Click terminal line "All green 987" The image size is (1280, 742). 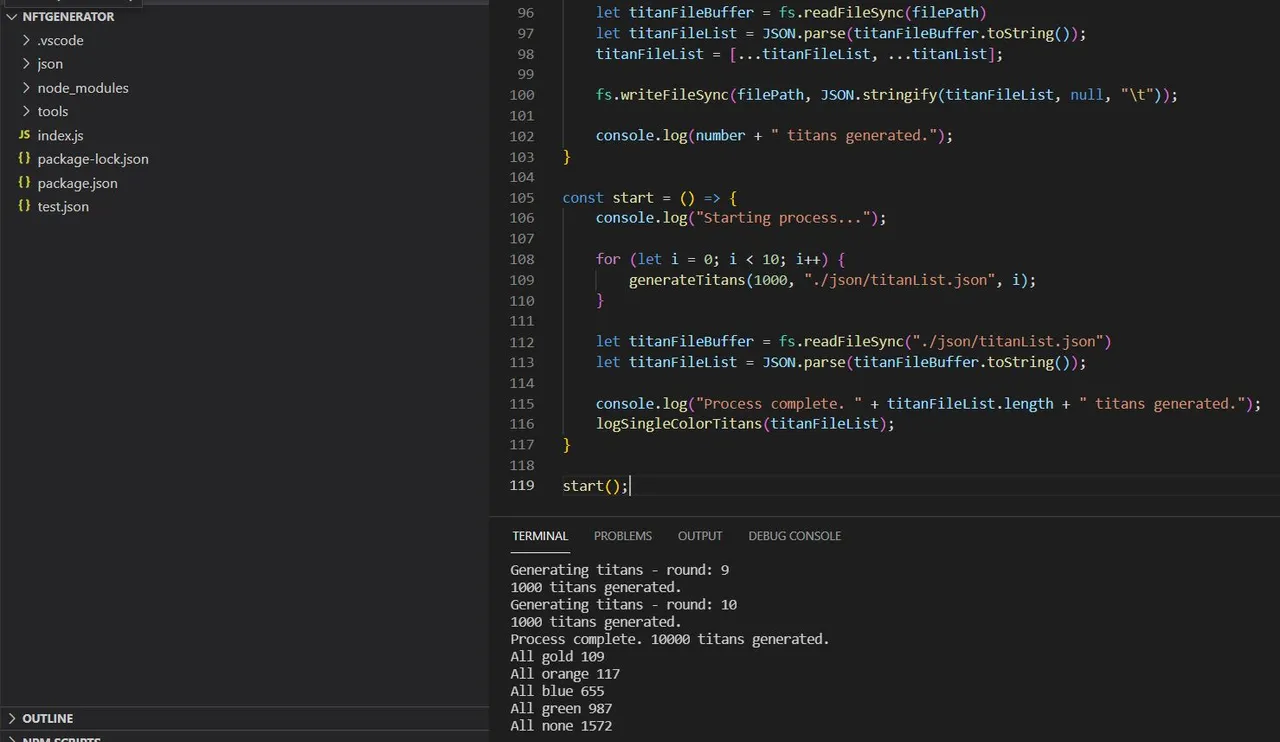click(561, 709)
